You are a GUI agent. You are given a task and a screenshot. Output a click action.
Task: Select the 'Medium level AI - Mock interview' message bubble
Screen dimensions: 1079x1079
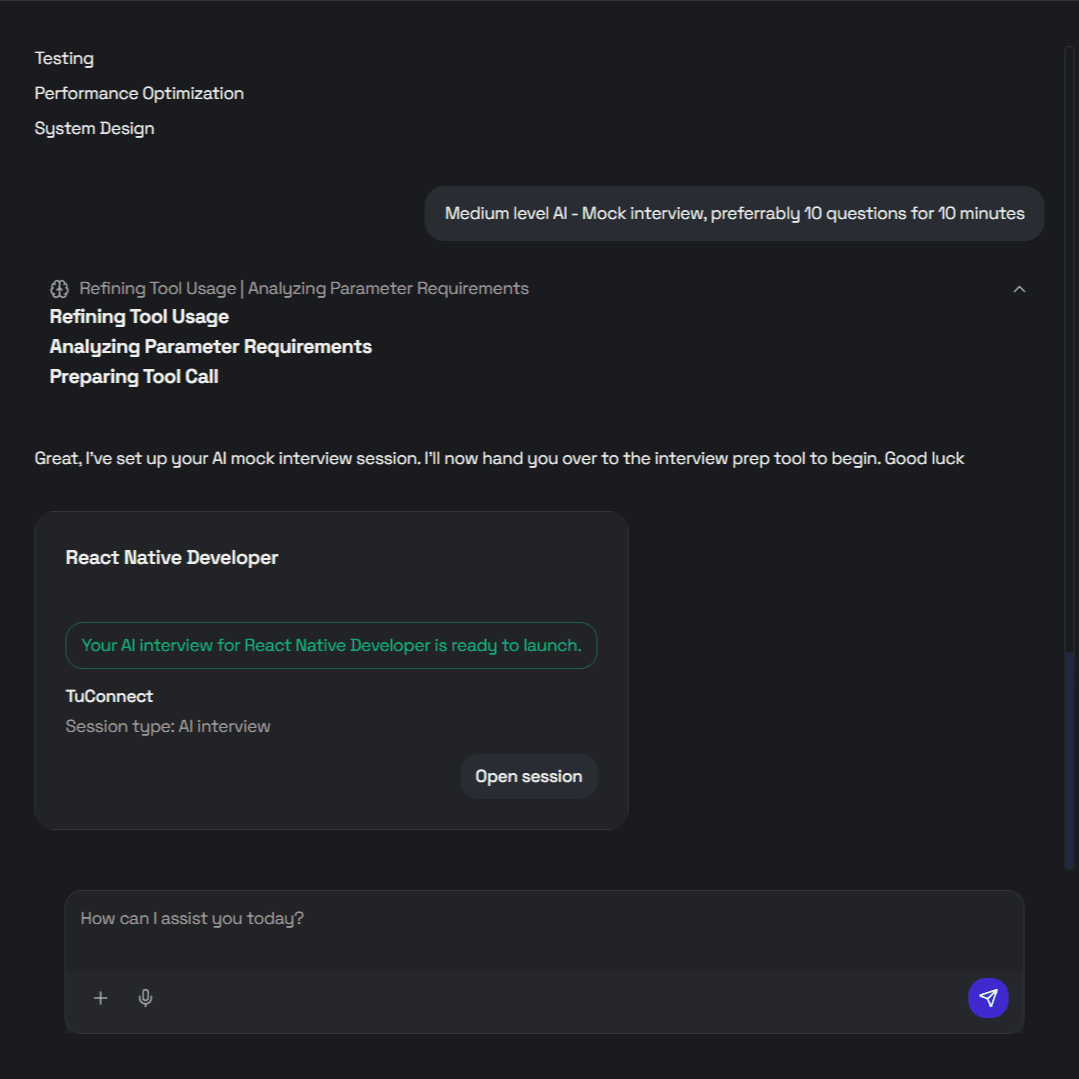pyautogui.click(x=734, y=213)
